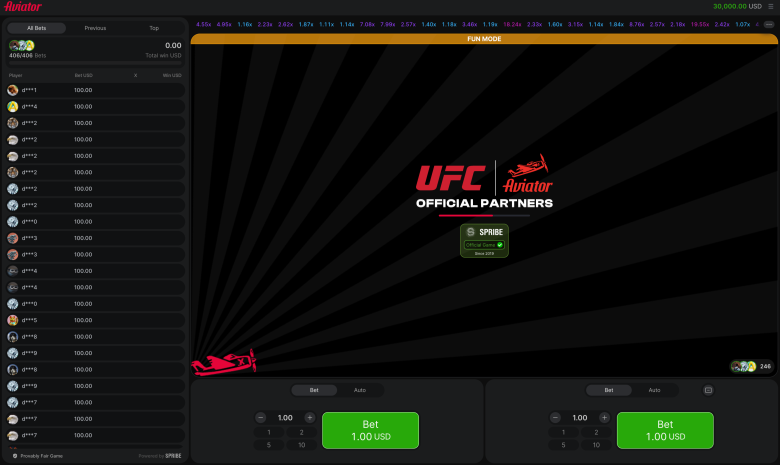The image size is (780, 465).
Task: Click the 2.23x multiplier in round history
Action: 265,24
